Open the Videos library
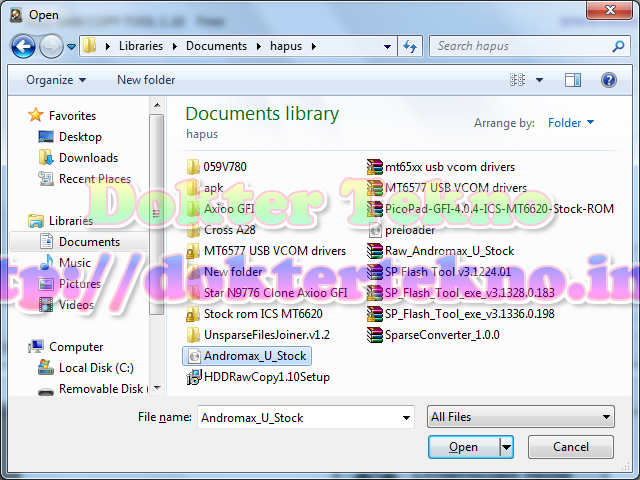Viewport: 640px width, 480px height. 66,304
